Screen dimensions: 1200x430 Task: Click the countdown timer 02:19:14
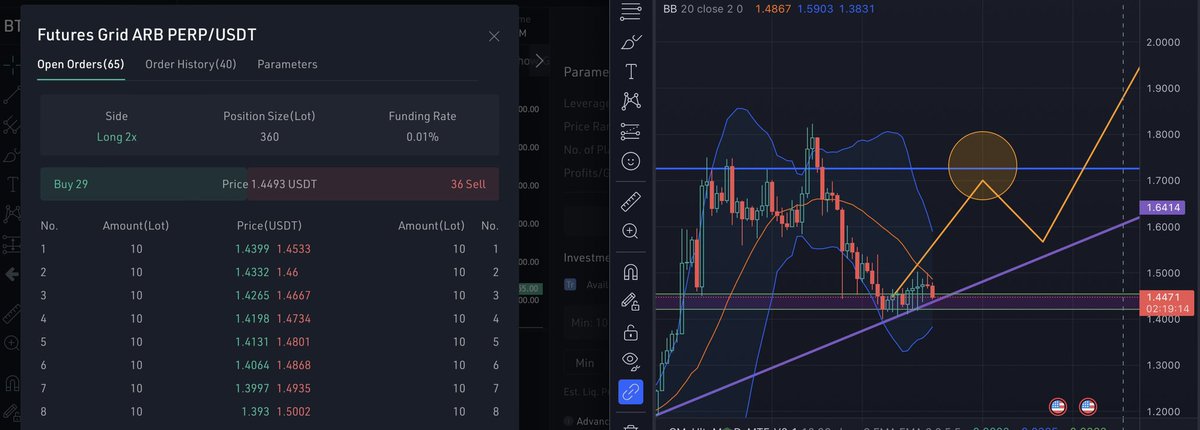1169,310
